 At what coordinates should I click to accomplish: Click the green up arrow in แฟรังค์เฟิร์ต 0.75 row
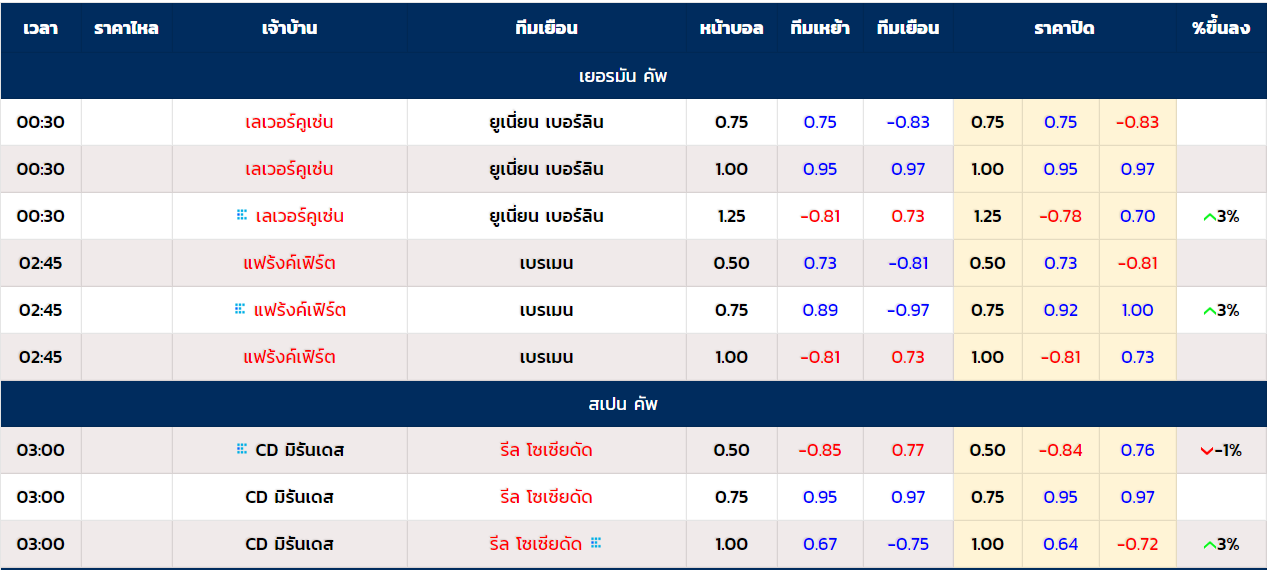pos(1209,310)
